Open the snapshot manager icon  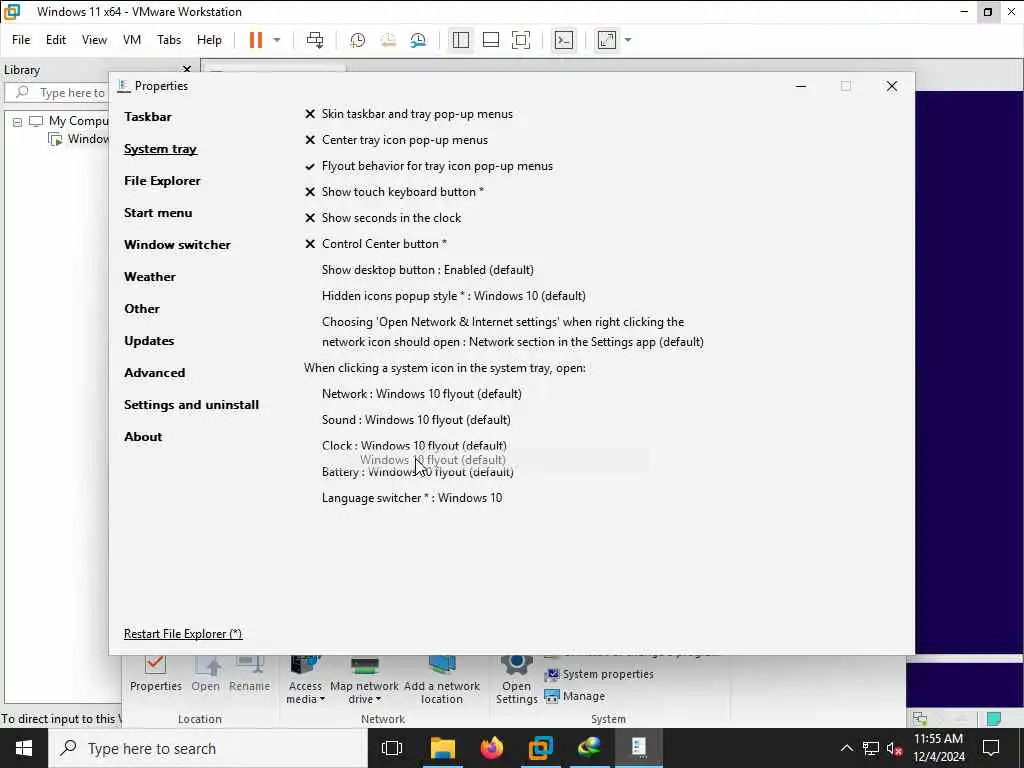point(418,40)
